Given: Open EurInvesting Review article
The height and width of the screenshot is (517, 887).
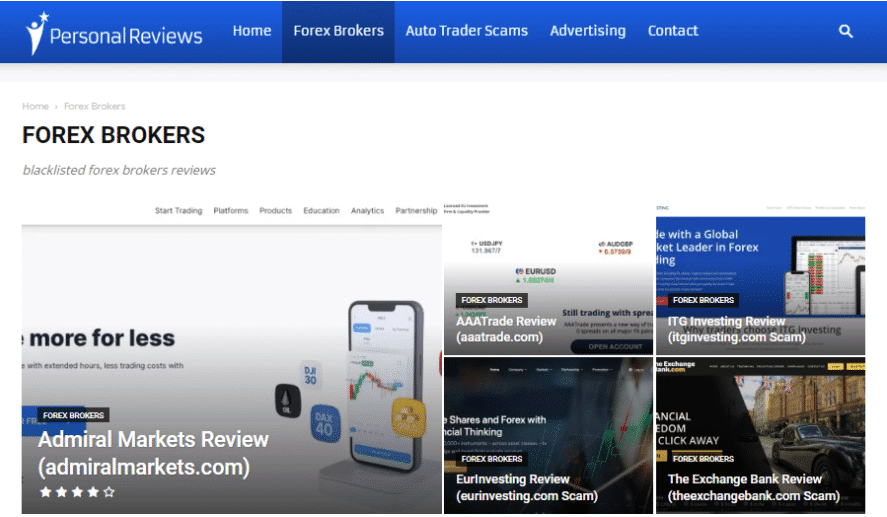Looking at the screenshot, I should pyautogui.click(x=527, y=488).
